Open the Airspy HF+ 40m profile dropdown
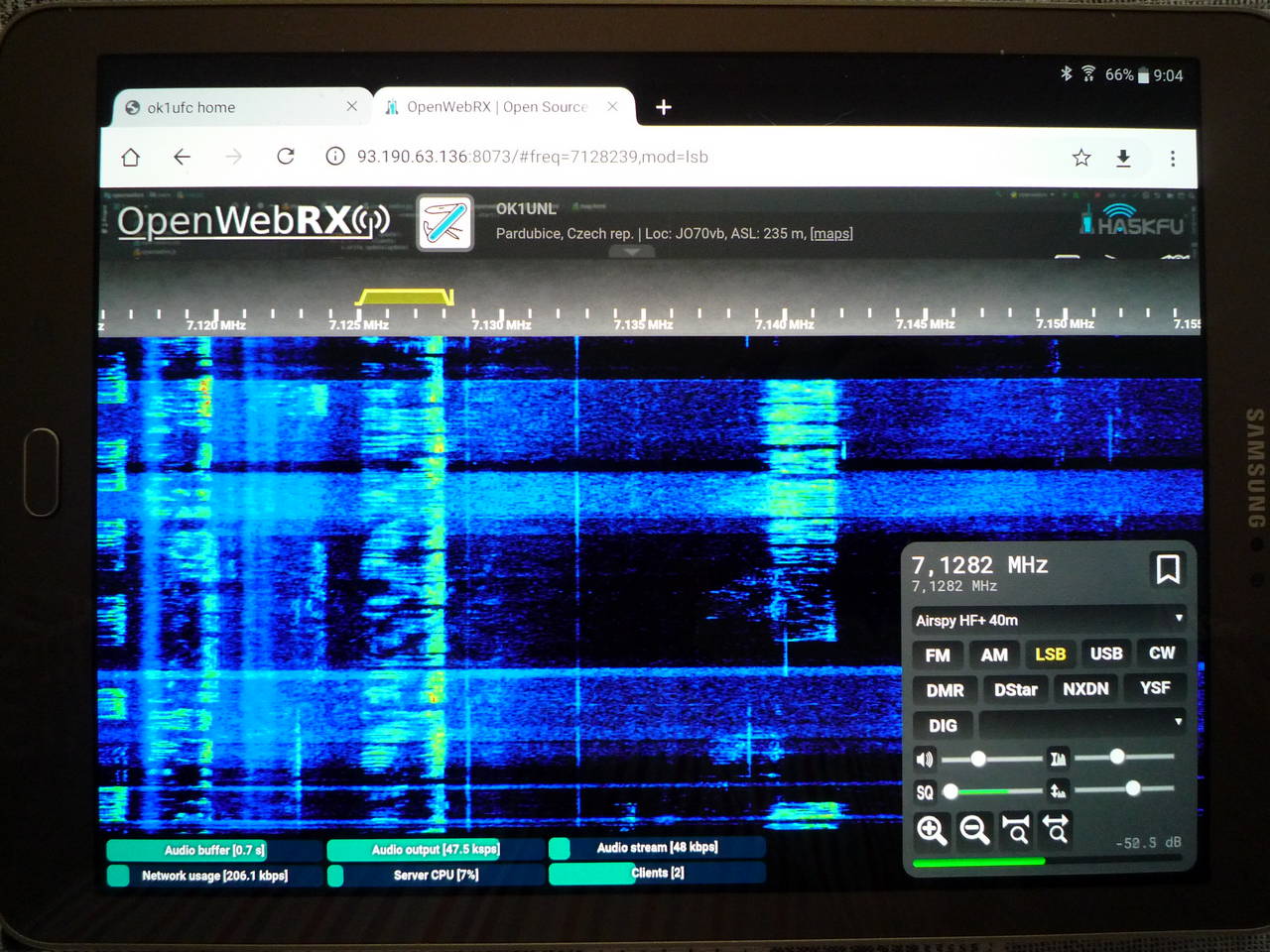1270x952 pixels. pyautogui.click(x=1048, y=620)
